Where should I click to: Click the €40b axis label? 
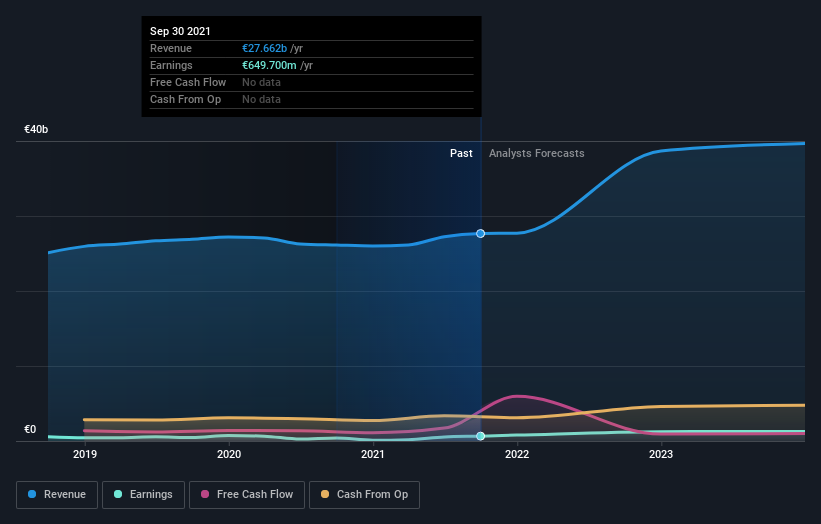point(36,129)
